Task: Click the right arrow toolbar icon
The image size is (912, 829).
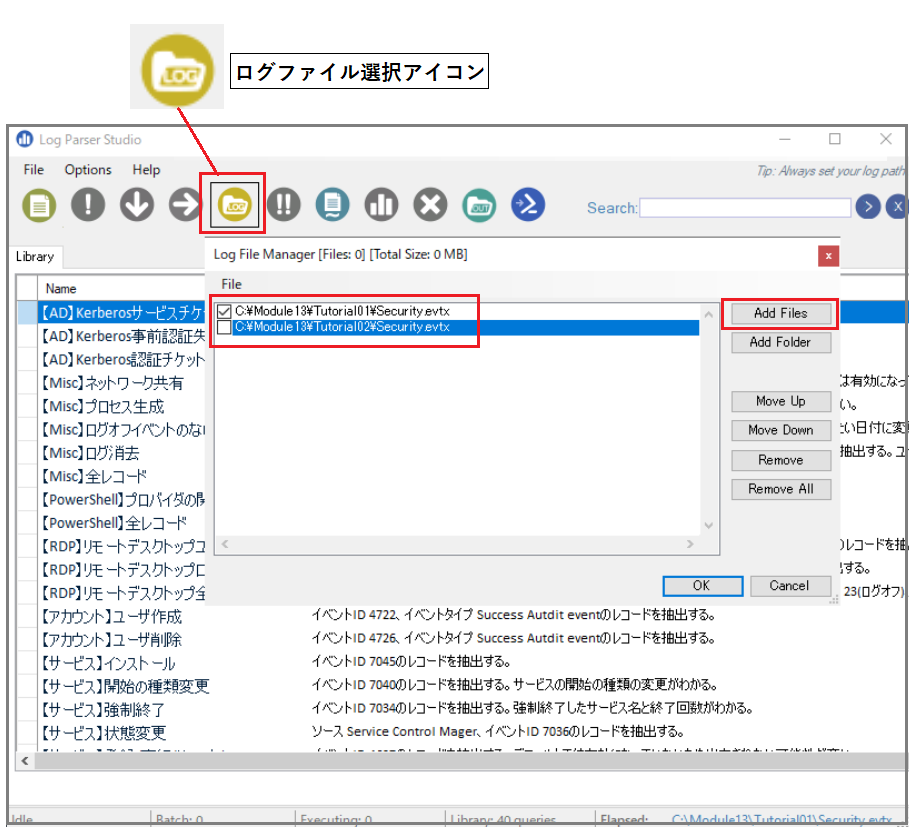Action: point(185,205)
